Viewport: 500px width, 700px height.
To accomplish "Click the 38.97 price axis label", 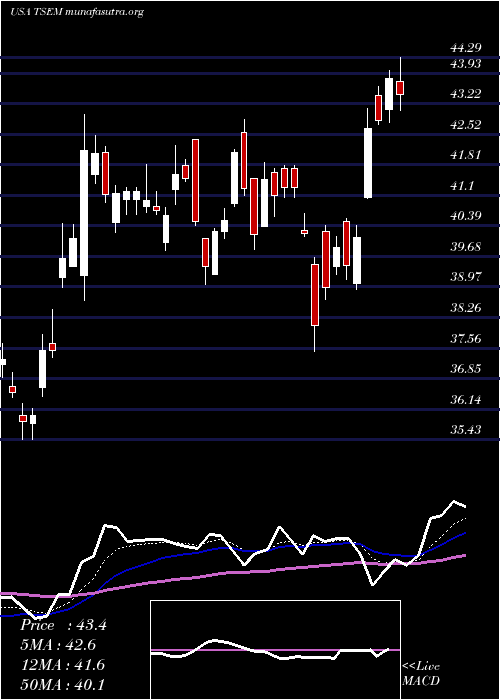I will (x=465, y=277).
